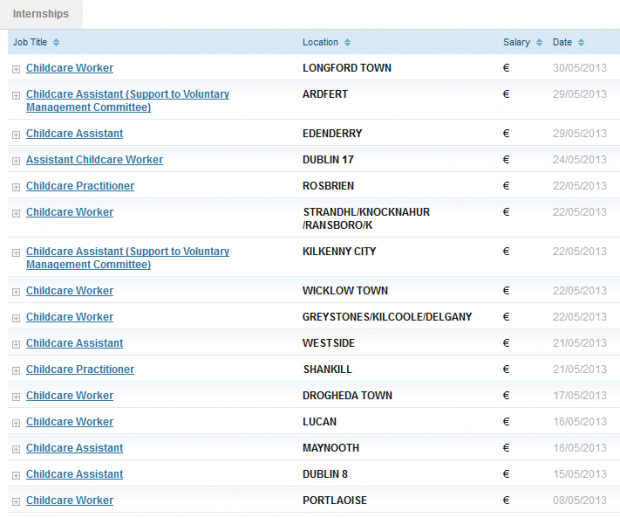Expand the Portlaoise Childcare Worker row
The height and width of the screenshot is (518, 620).
coord(16,502)
